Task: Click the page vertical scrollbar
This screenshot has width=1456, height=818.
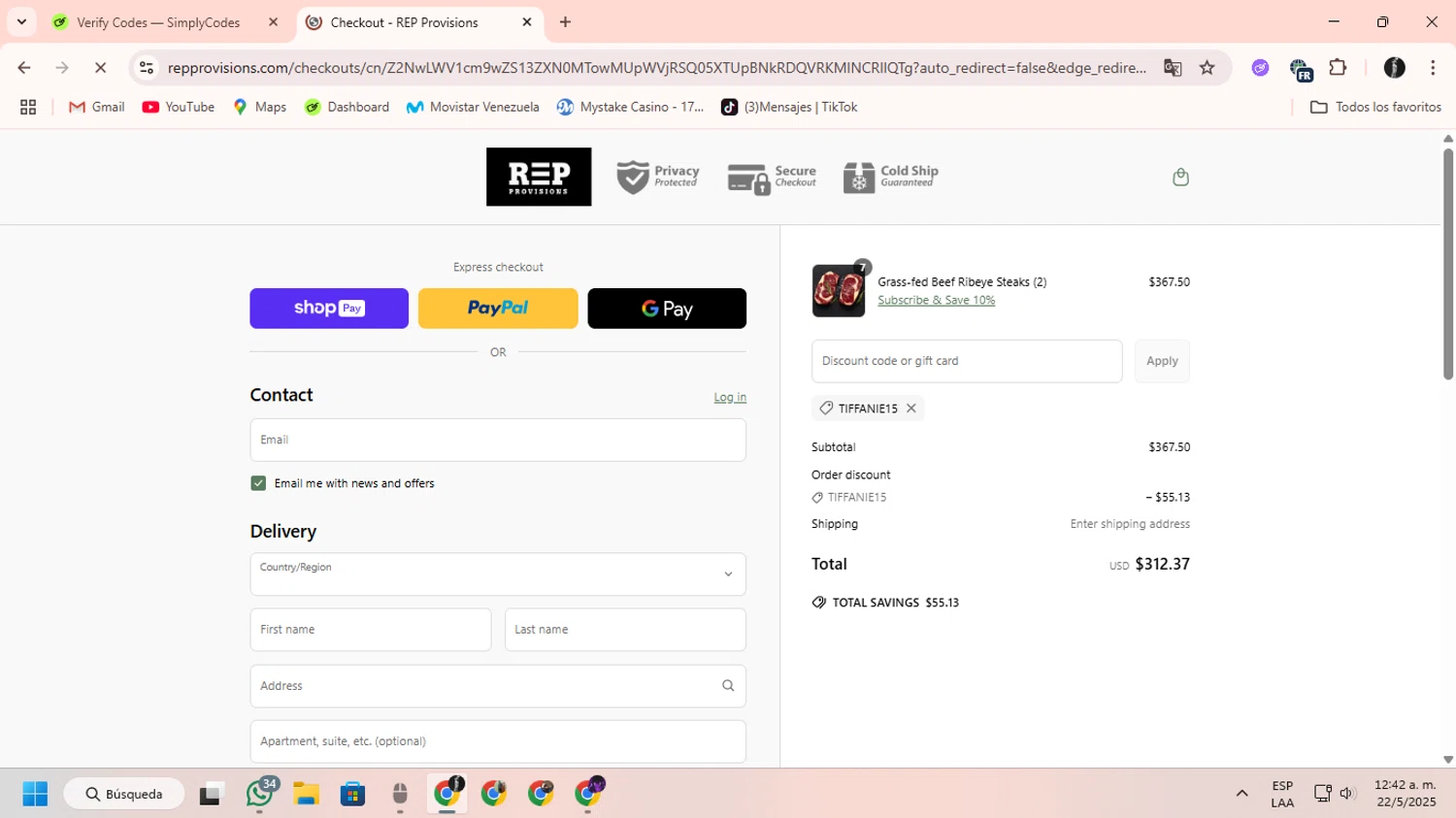Action: 1448,263
